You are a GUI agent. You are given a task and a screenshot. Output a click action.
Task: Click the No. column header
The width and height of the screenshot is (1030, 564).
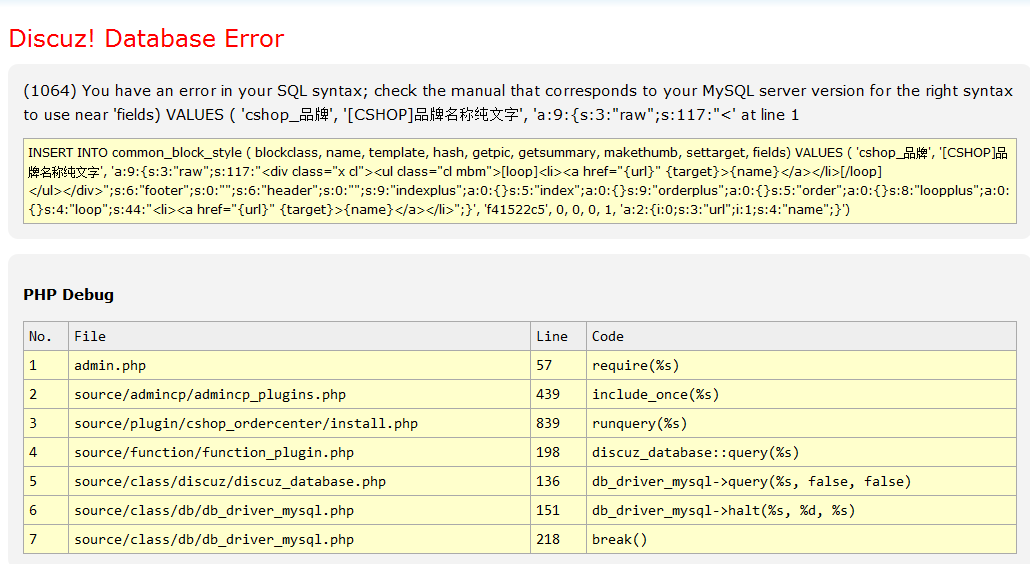46,336
